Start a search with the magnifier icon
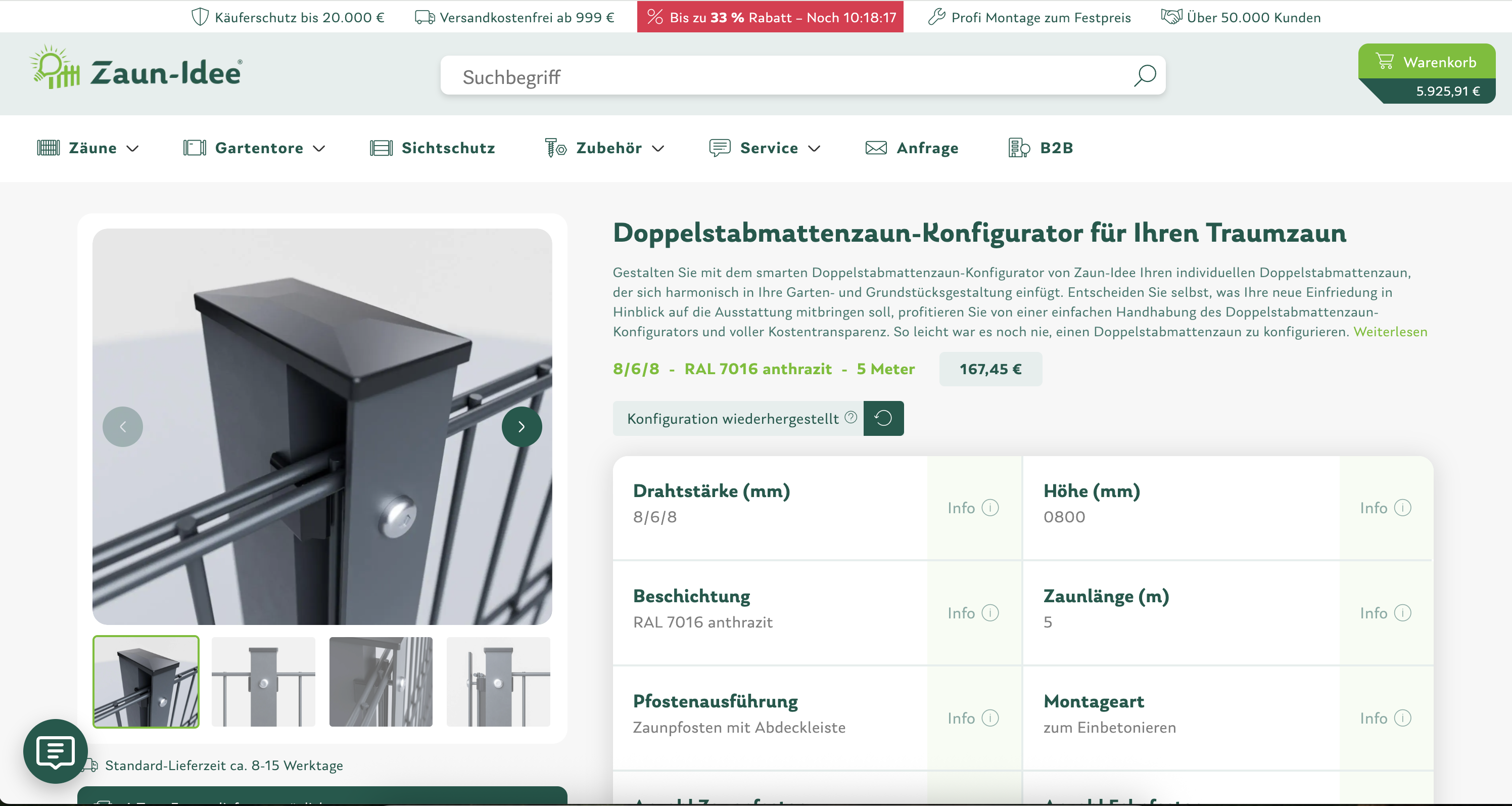Image resolution: width=1512 pixels, height=806 pixels. coord(1145,75)
